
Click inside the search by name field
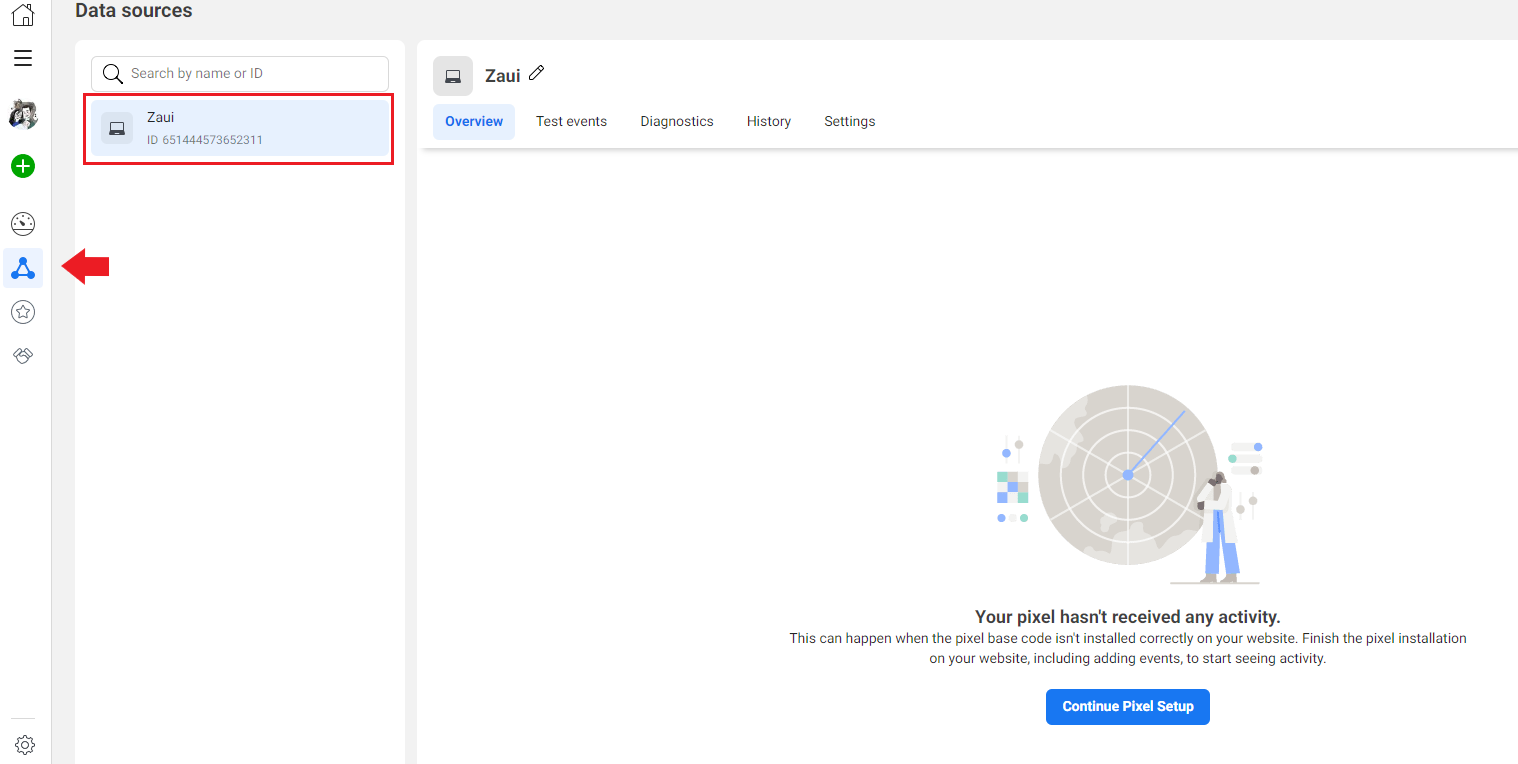pos(250,73)
